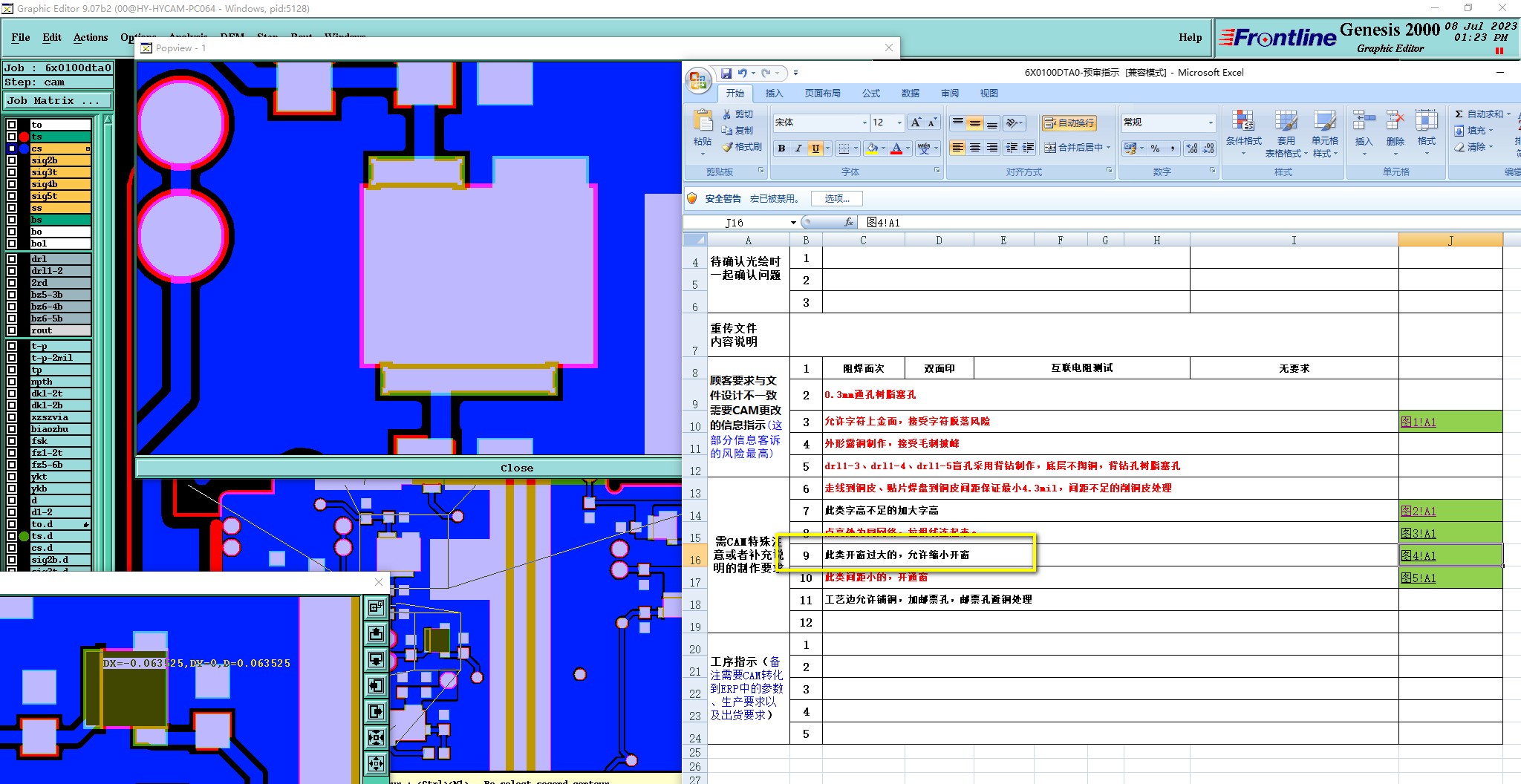Toggle the 'ss' layer checkbox
1521x784 pixels.
click(x=12, y=208)
